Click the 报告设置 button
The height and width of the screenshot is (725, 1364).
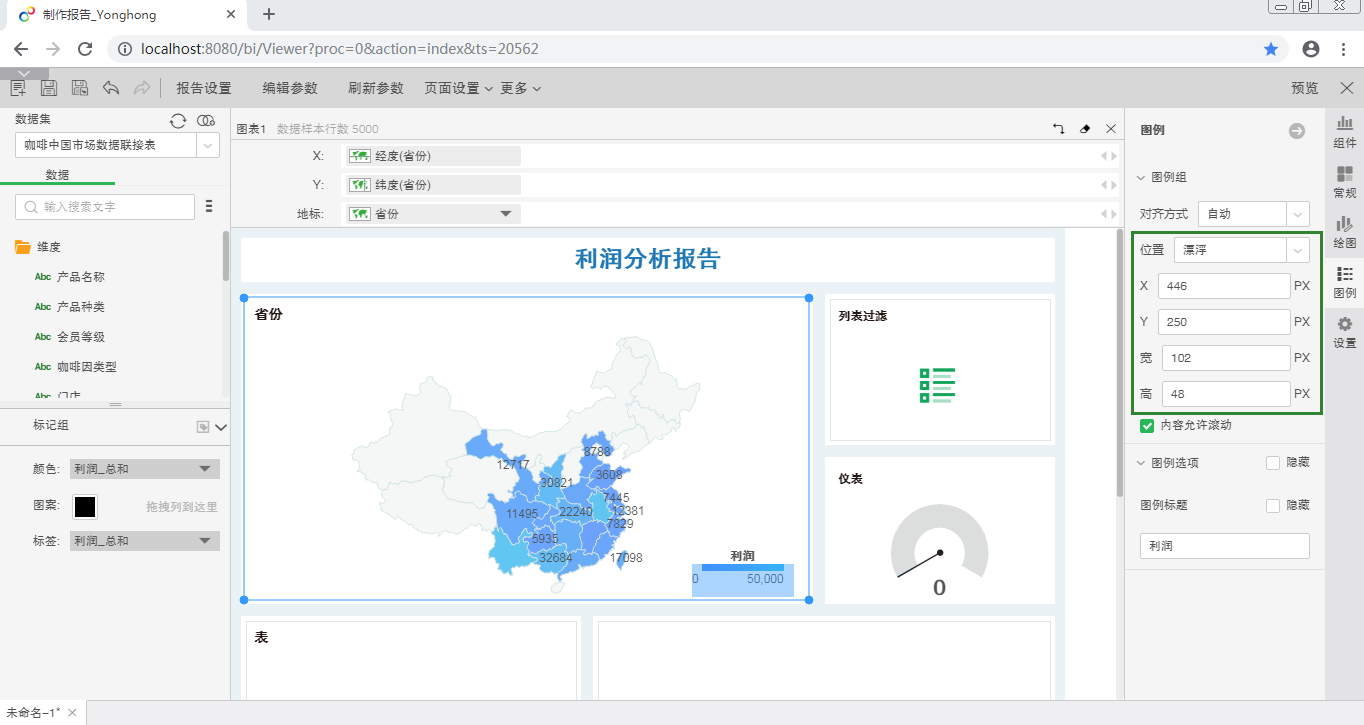(x=204, y=88)
